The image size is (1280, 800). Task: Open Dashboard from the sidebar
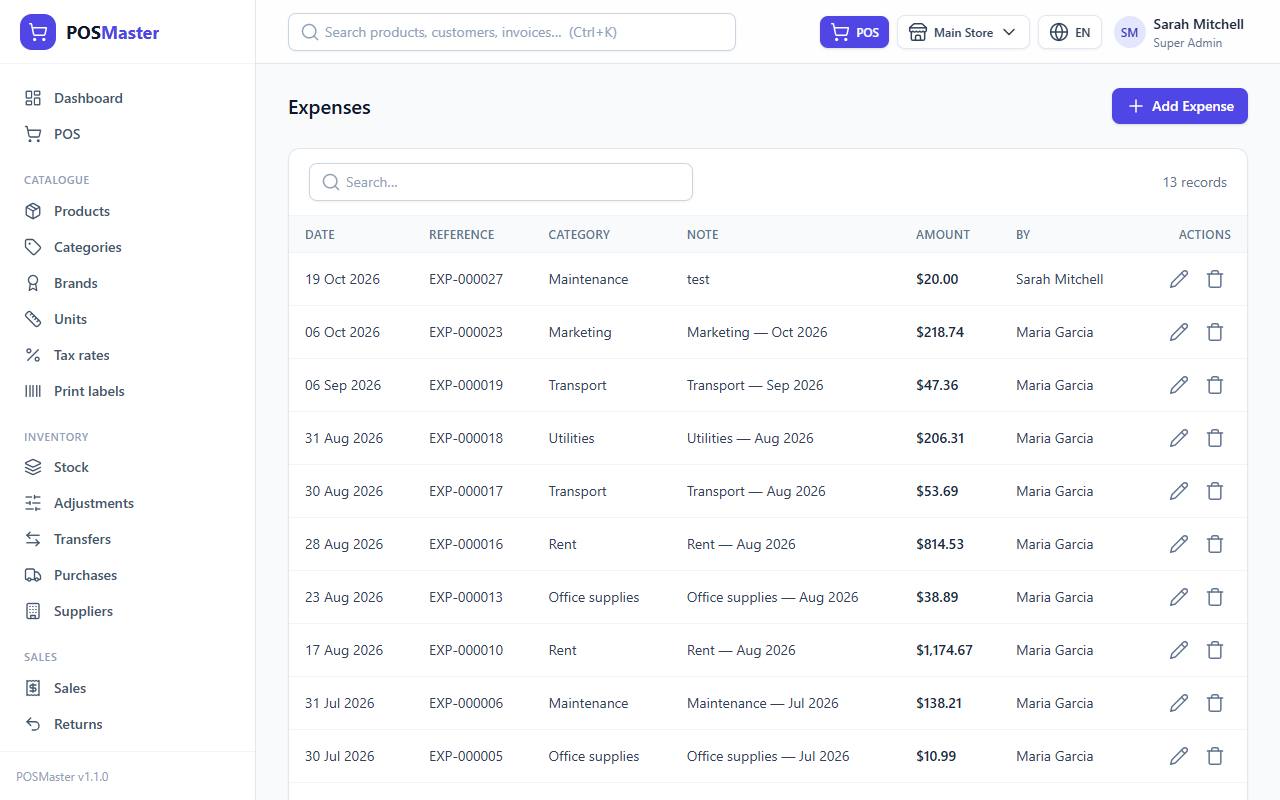(127, 98)
